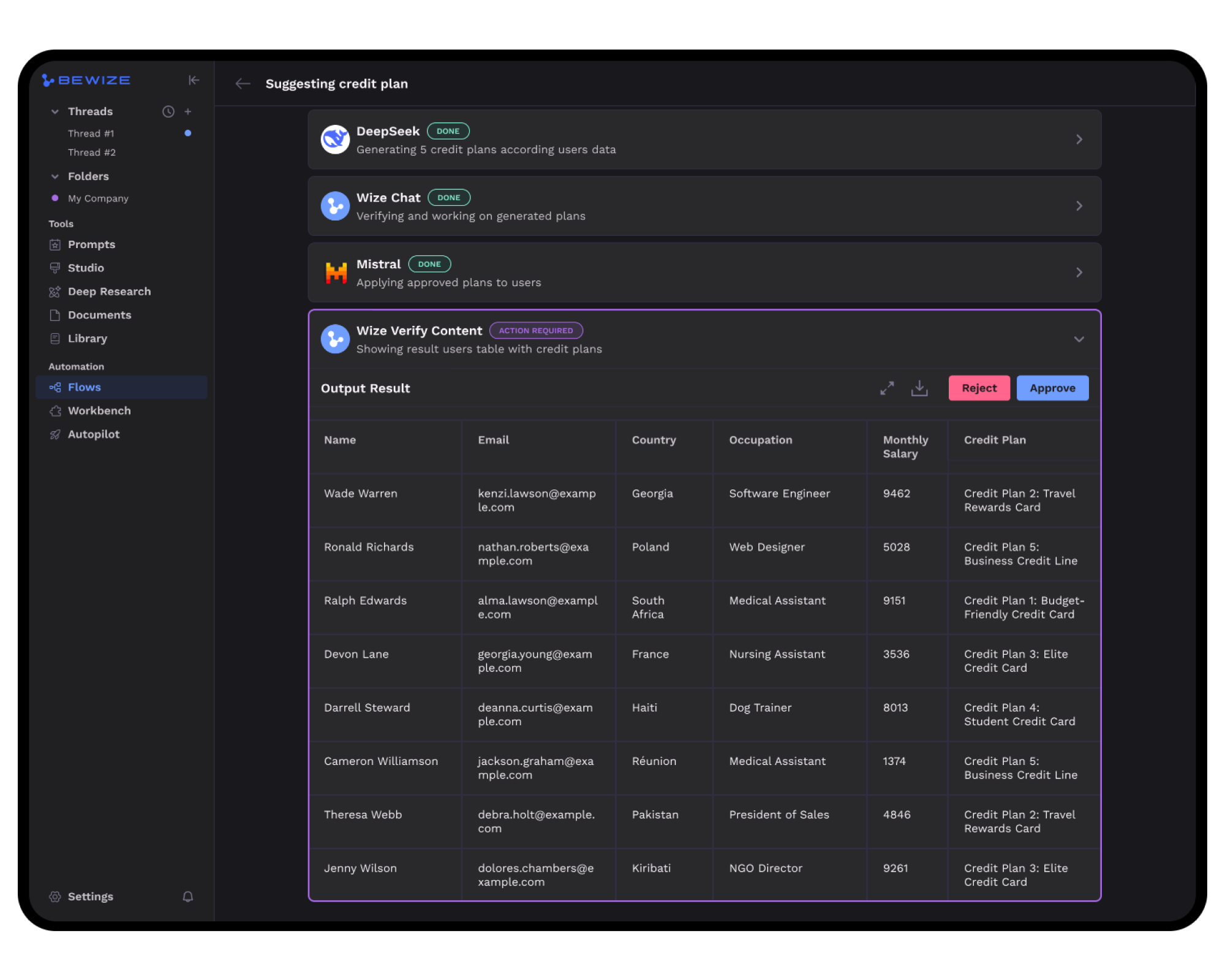The image size is (1225, 980).
Task: Click the Studio icon
Action: 55,268
